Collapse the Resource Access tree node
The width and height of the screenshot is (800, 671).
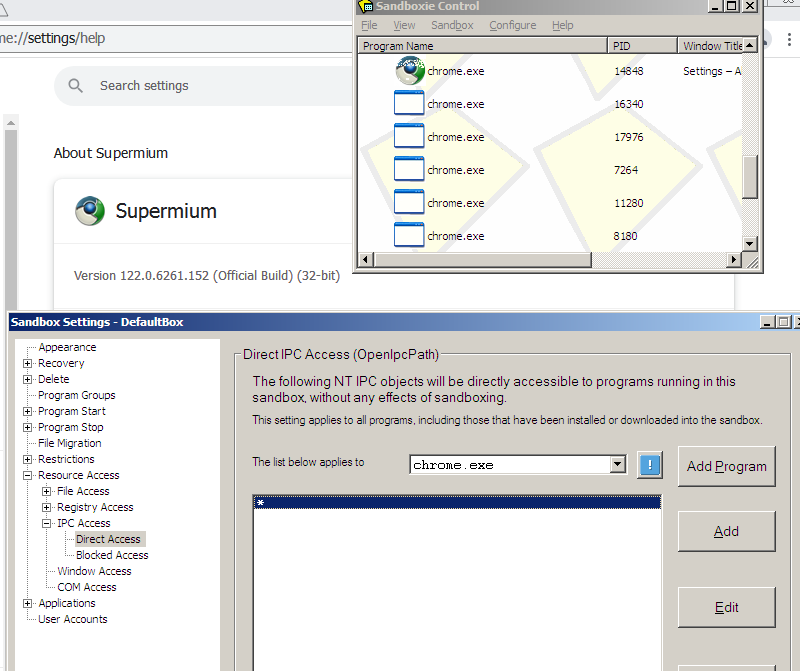click(28, 475)
